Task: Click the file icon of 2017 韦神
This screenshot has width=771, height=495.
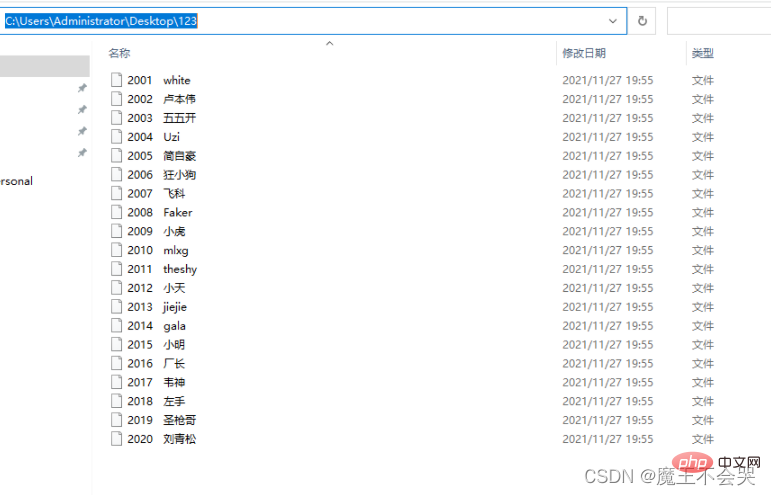Action: tap(117, 382)
